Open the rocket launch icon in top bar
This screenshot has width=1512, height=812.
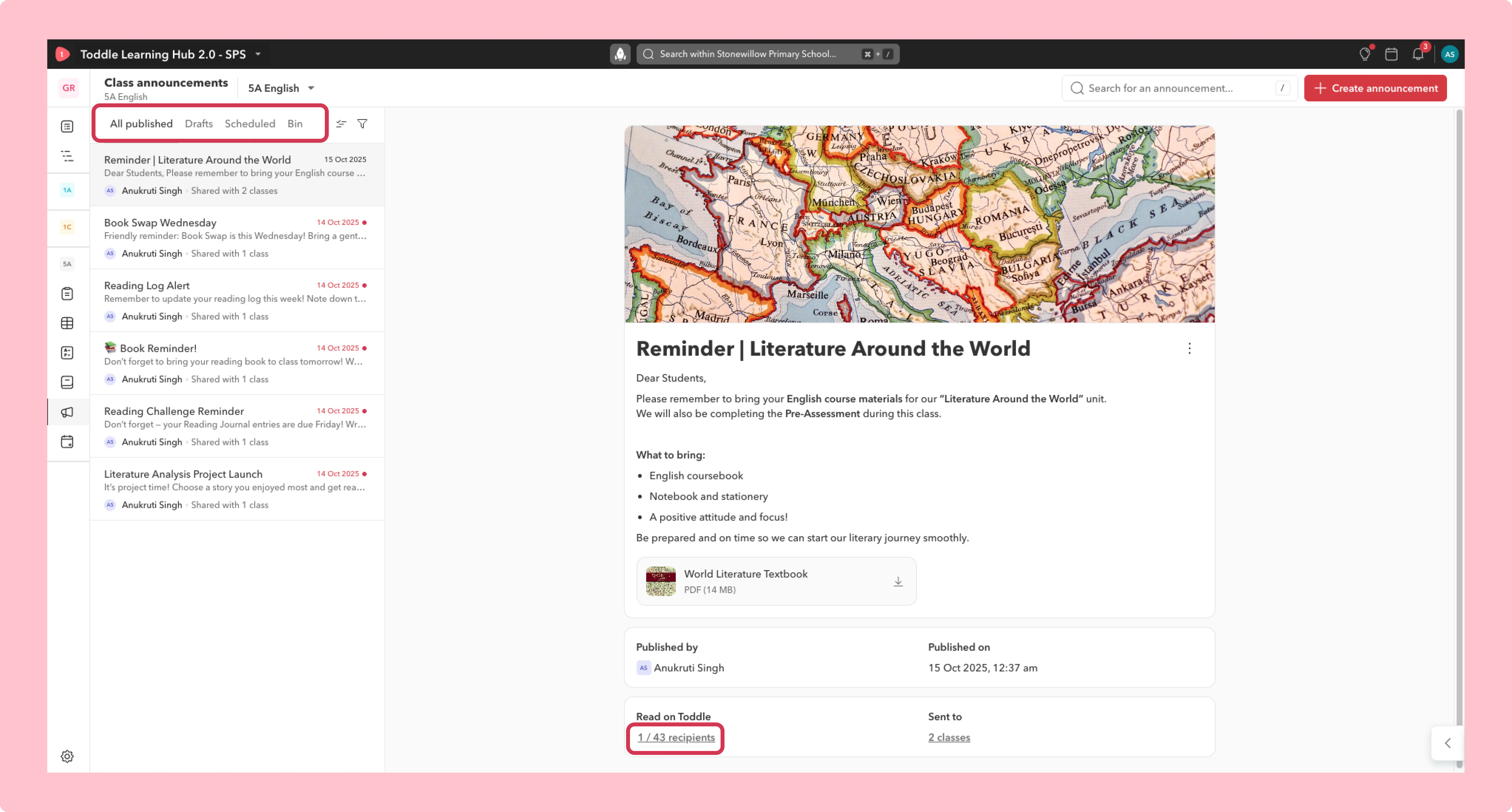click(620, 54)
